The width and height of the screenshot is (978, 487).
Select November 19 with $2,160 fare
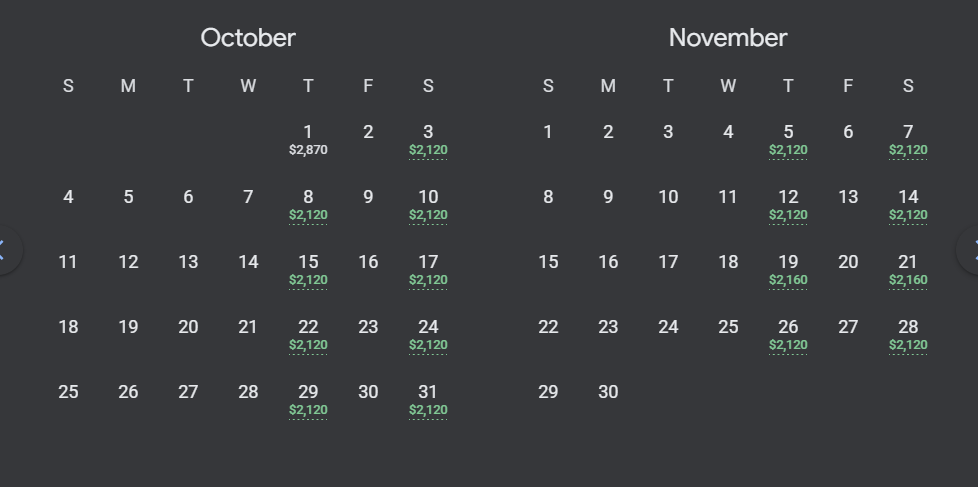tap(788, 270)
